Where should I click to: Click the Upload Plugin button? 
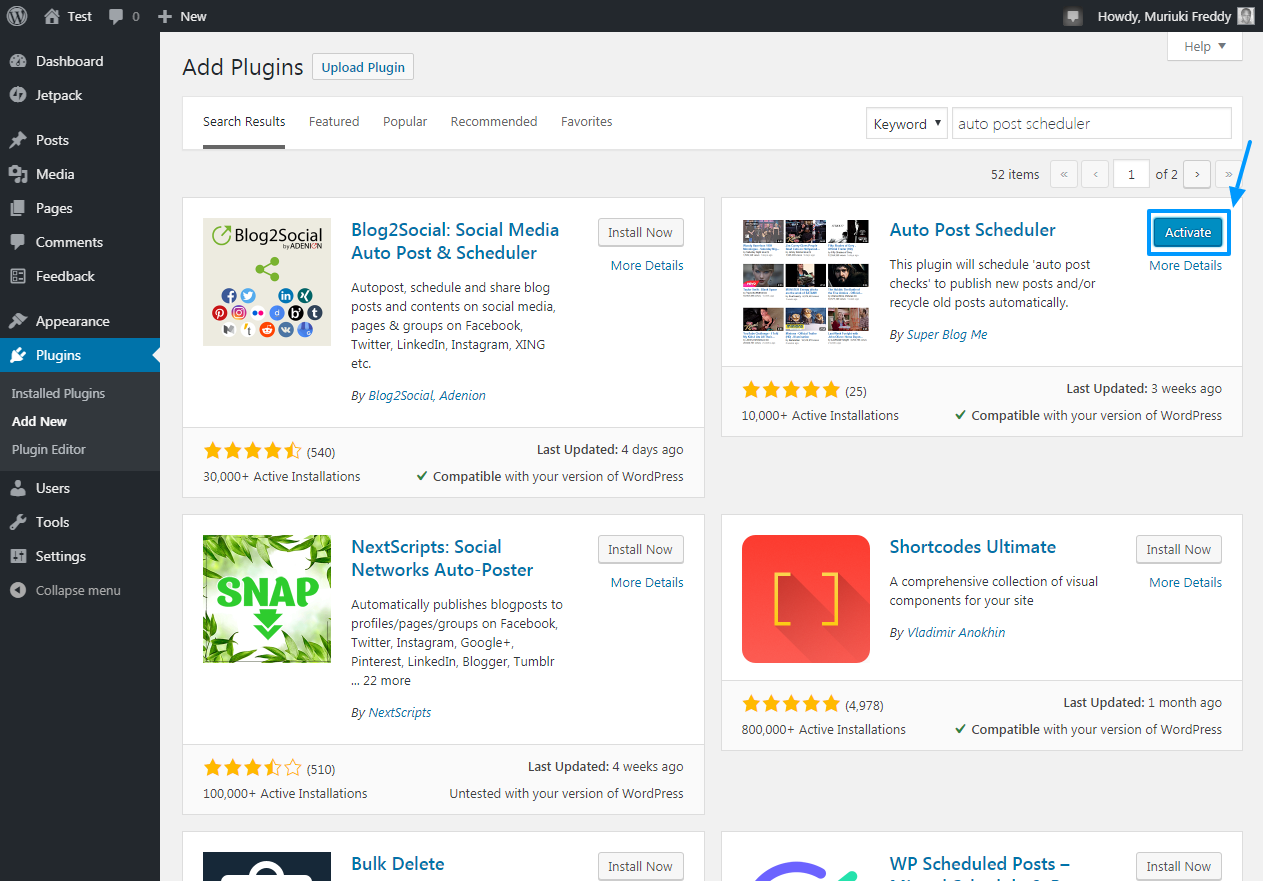point(363,67)
